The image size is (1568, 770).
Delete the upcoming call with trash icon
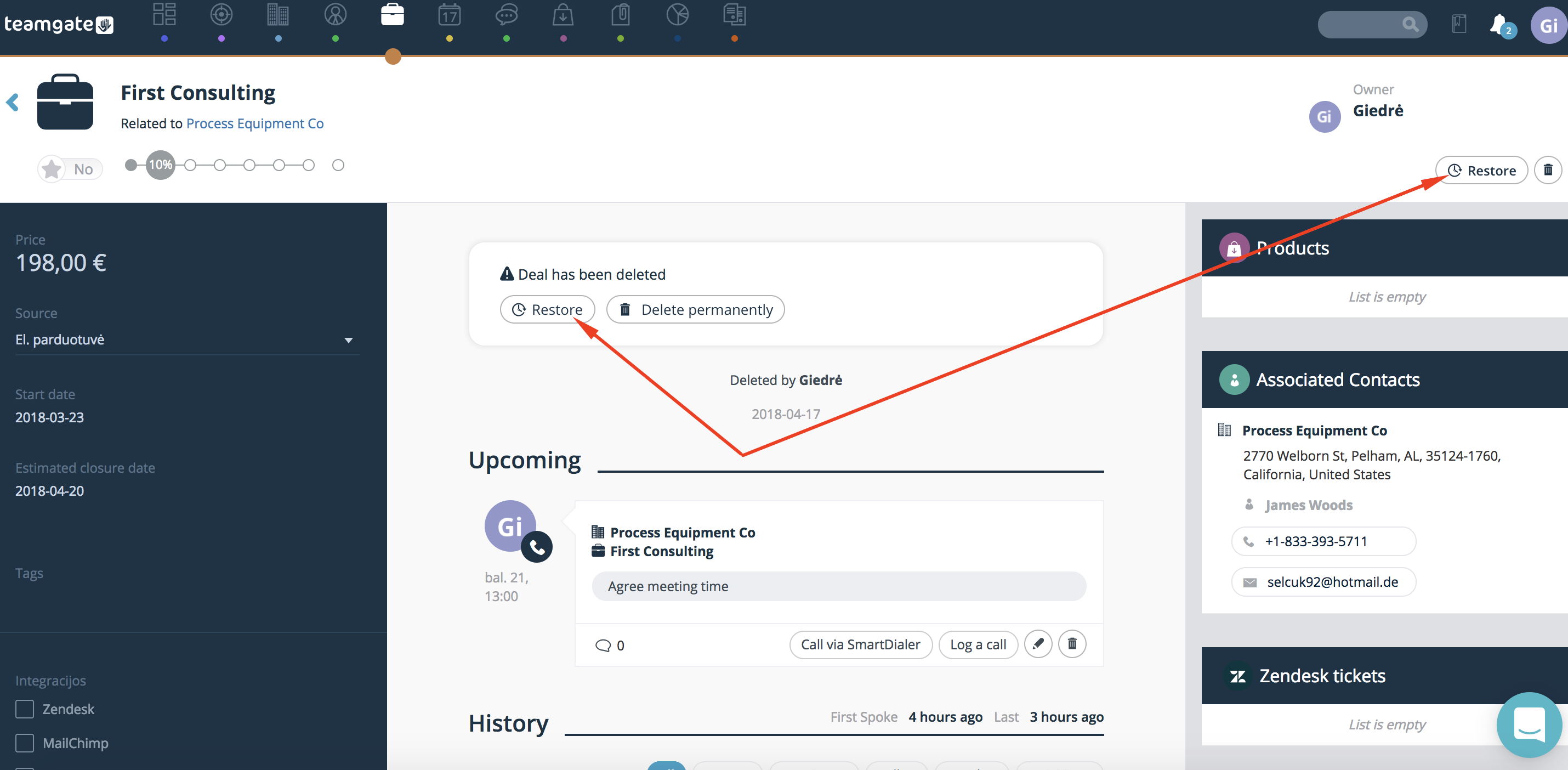click(1072, 644)
